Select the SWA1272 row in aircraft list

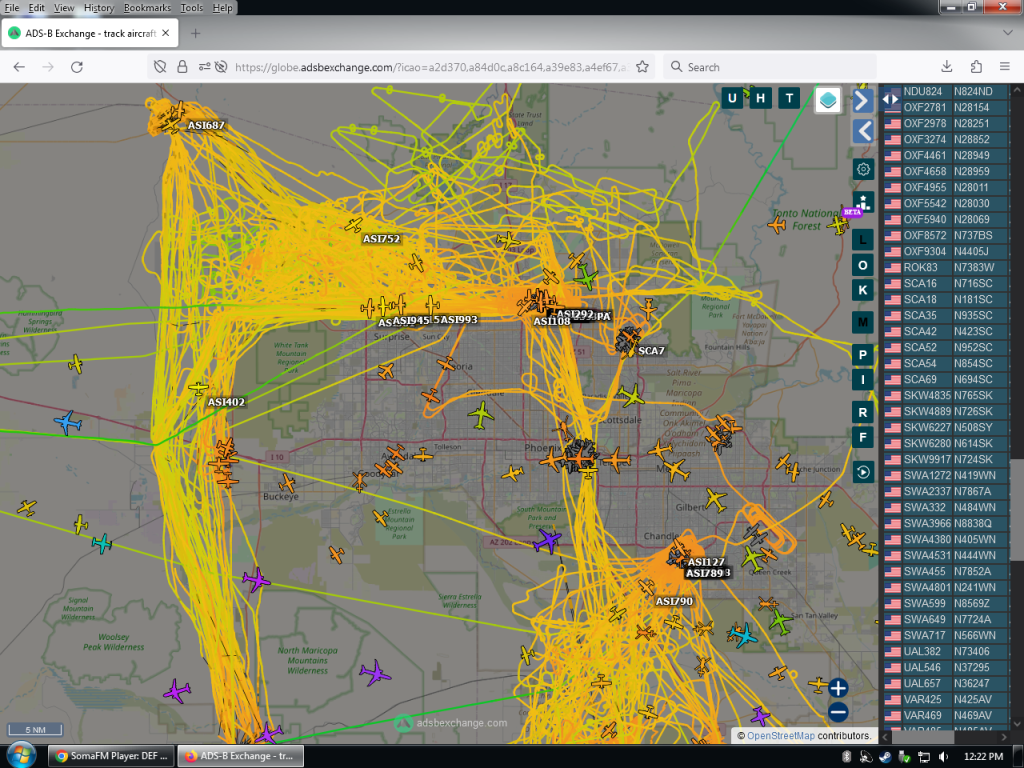click(x=945, y=475)
